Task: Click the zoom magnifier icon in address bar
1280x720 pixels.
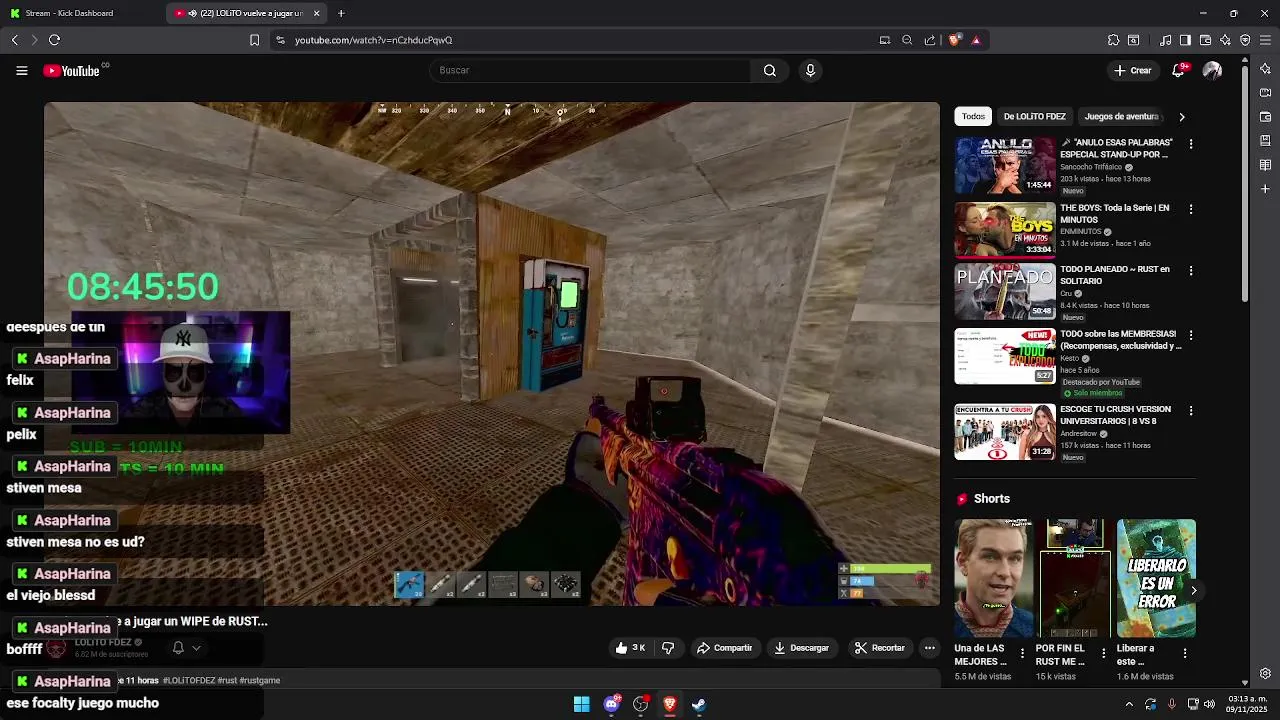Action: (x=907, y=40)
